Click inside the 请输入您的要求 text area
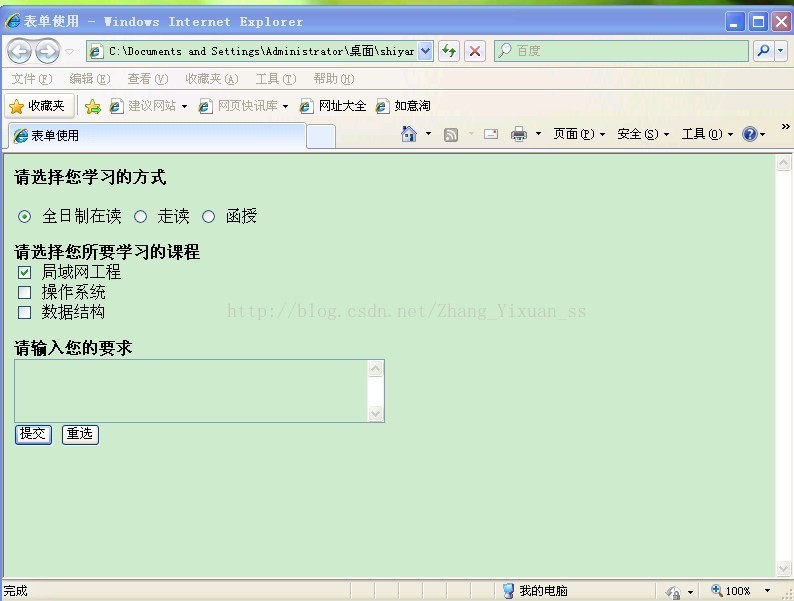Screen dimensions: 794x601 coord(191,391)
